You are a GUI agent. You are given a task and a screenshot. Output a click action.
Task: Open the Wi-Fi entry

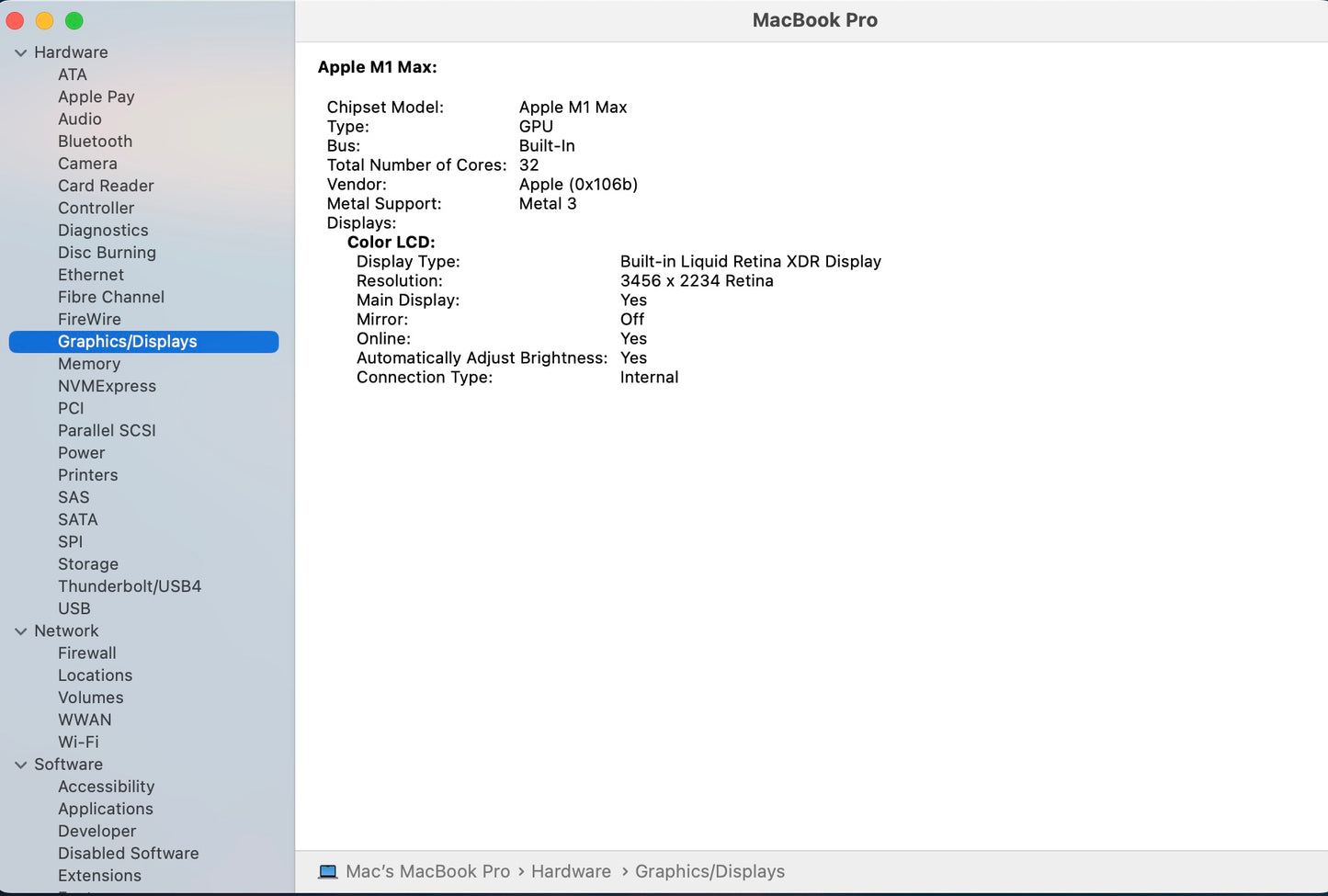(78, 742)
